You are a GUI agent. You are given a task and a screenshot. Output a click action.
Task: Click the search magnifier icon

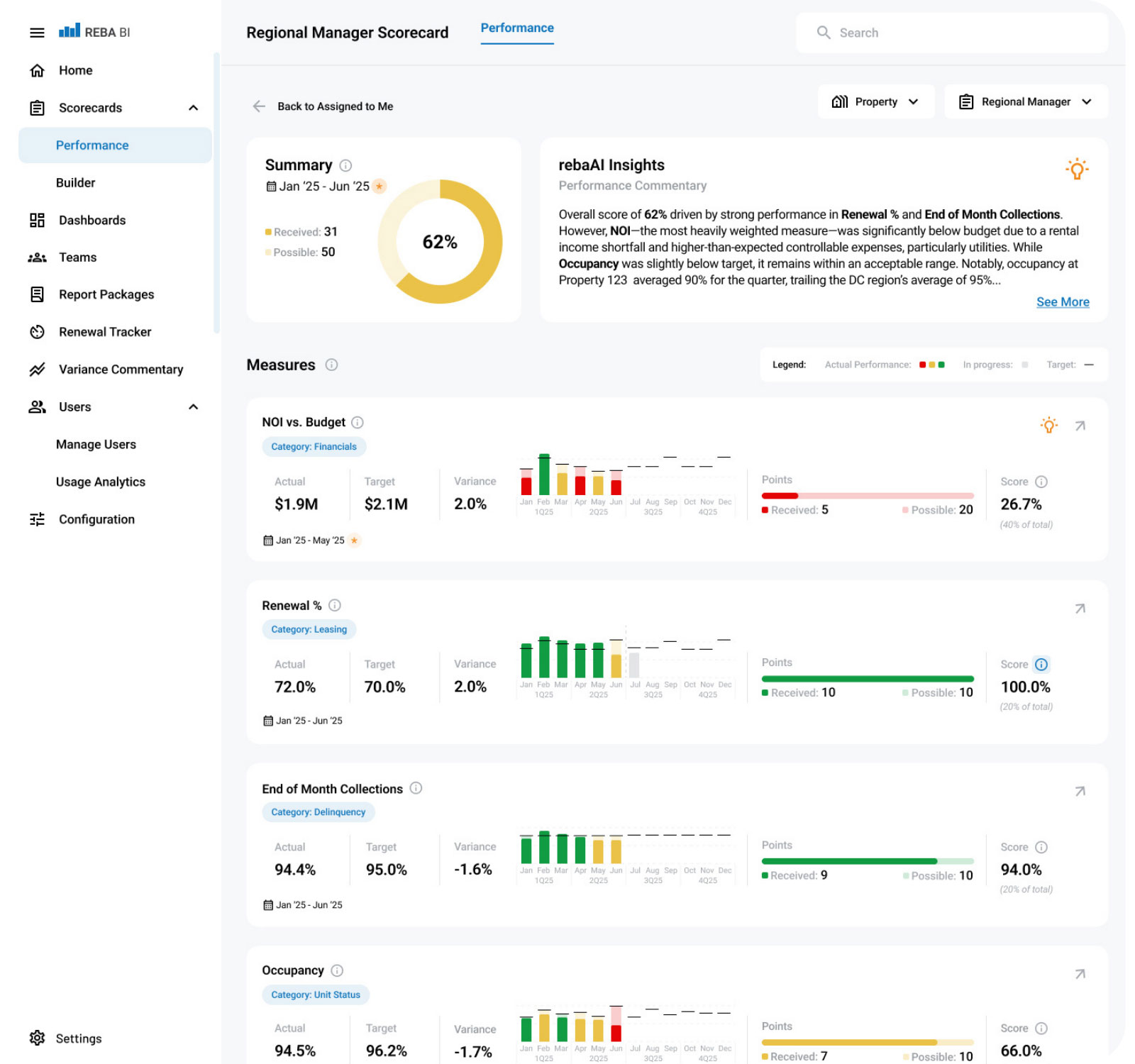[x=824, y=33]
